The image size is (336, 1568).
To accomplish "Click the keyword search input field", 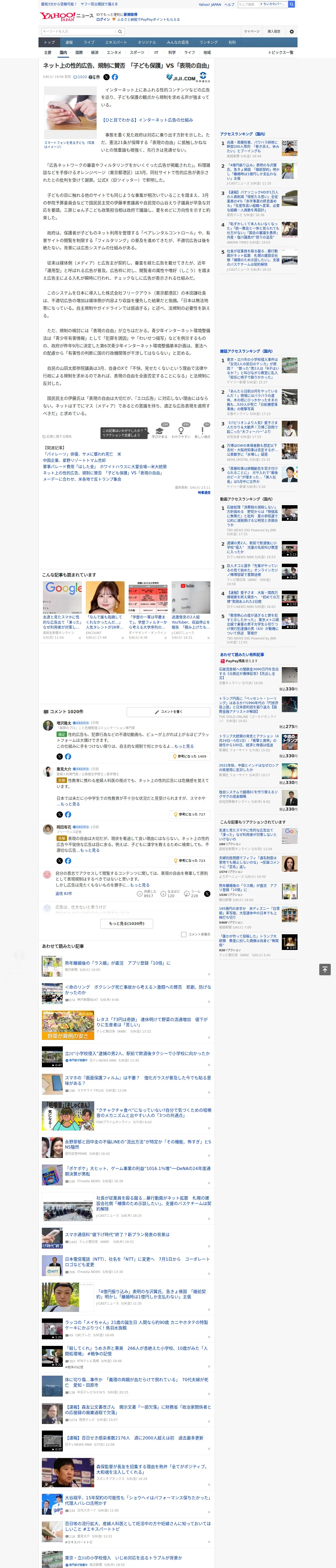I will pos(78,32).
